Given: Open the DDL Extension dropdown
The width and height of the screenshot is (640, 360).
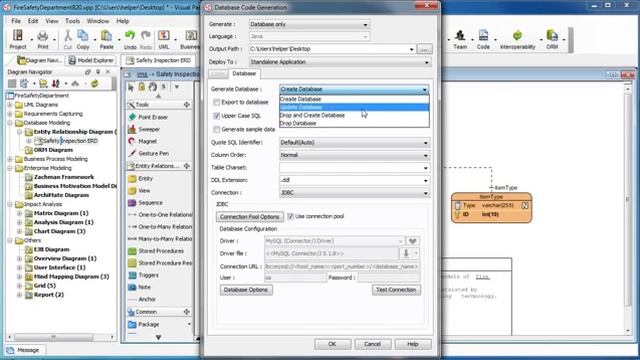Looking at the screenshot, I should [354, 180].
